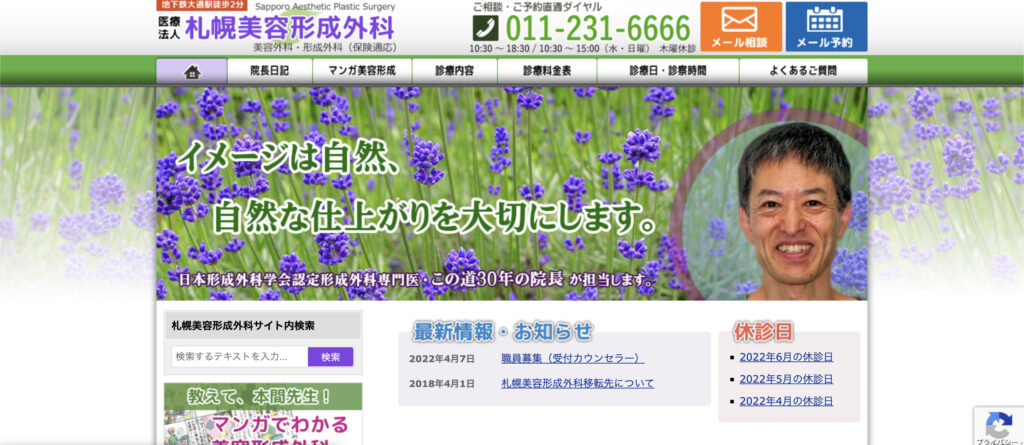Click the green phone icon
The width and height of the screenshot is (1024, 445).
click(x=485, y=27)
